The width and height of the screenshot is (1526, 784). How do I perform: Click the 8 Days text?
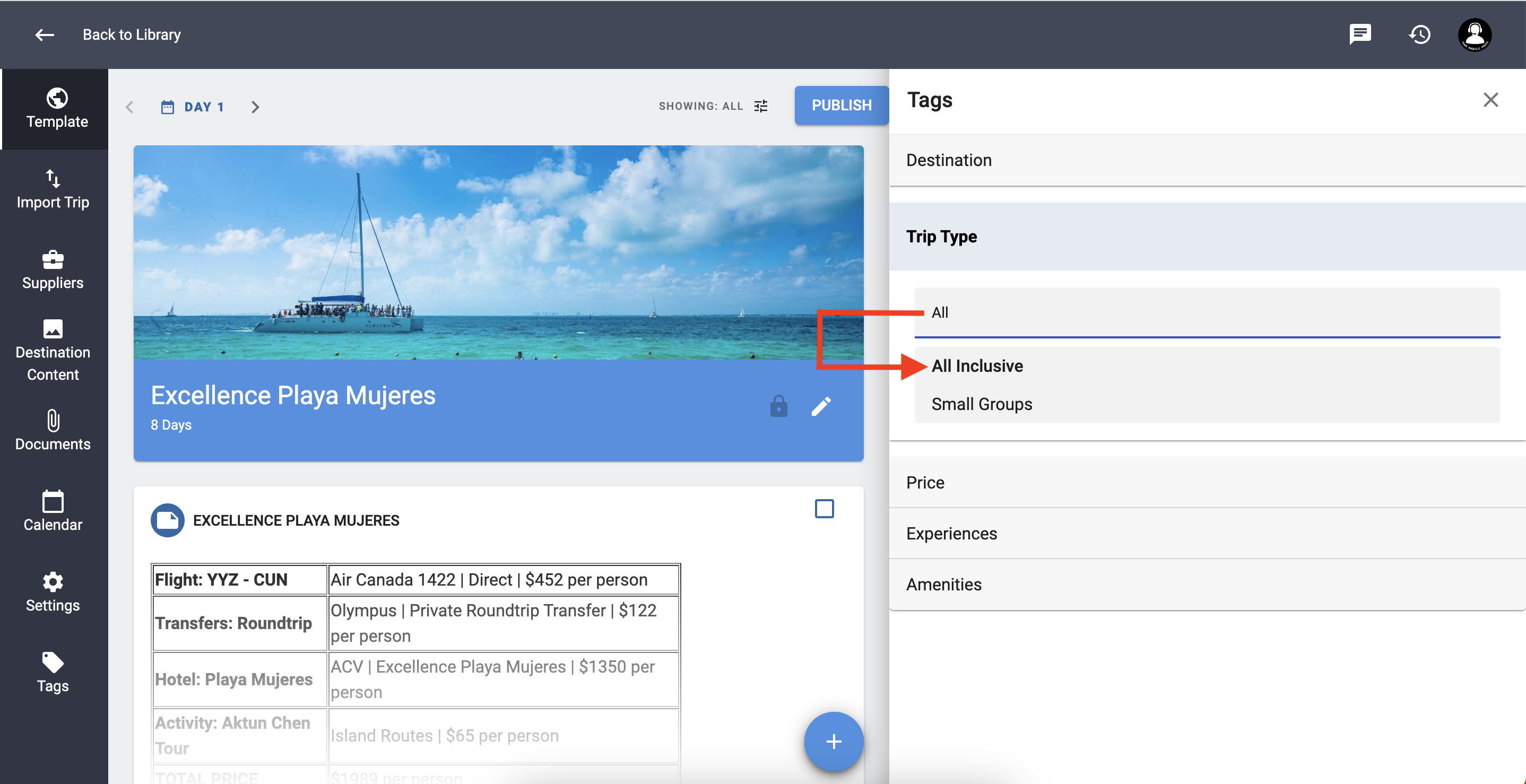click(x=171, y=424)
